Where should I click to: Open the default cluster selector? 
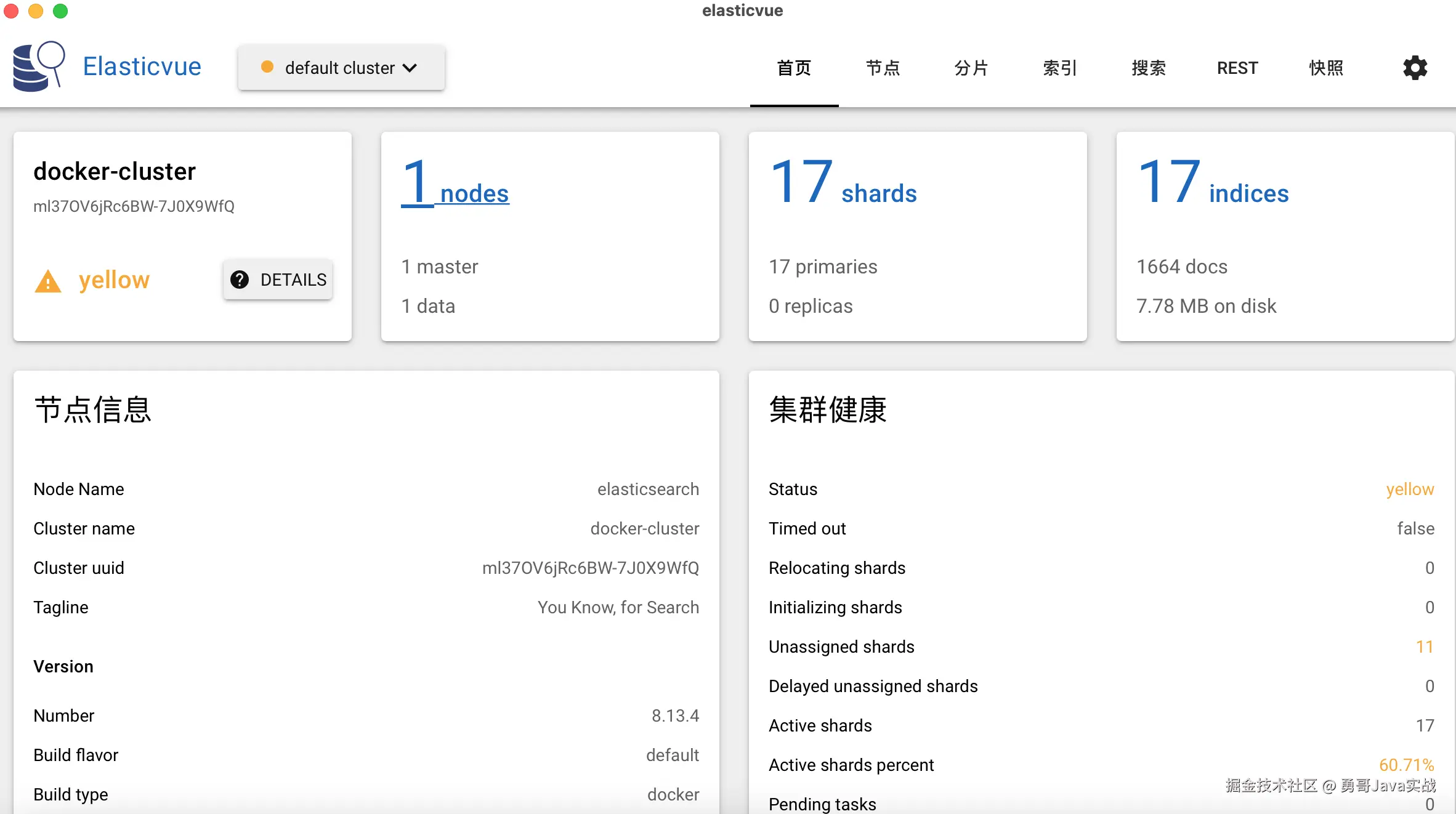point(341,68)
